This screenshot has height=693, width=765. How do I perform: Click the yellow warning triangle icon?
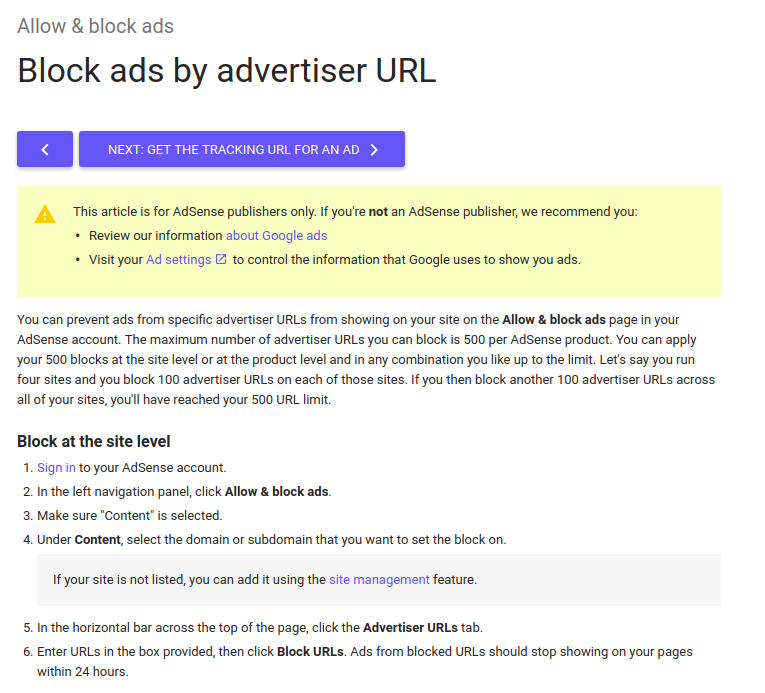pos(45,214)
